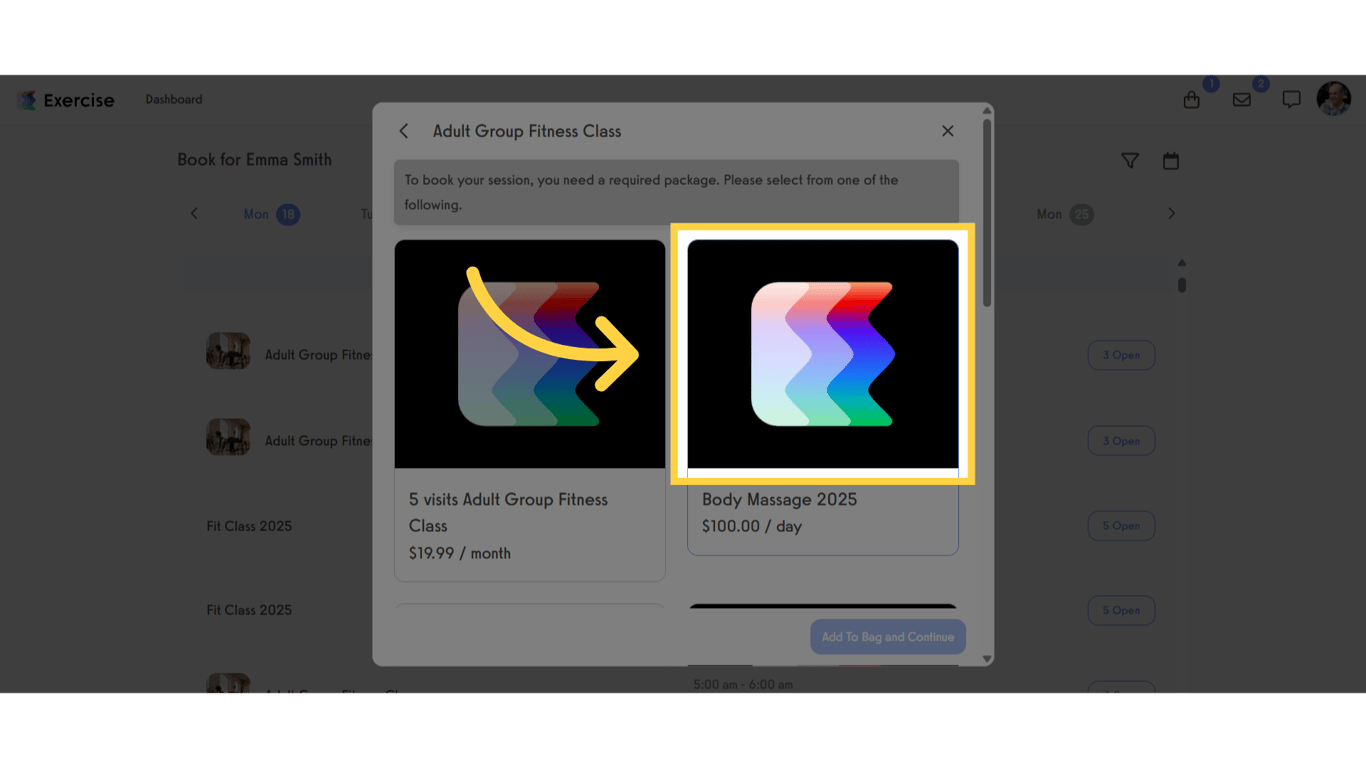
Task: Click the required package notice text
Action: point(651,192)
